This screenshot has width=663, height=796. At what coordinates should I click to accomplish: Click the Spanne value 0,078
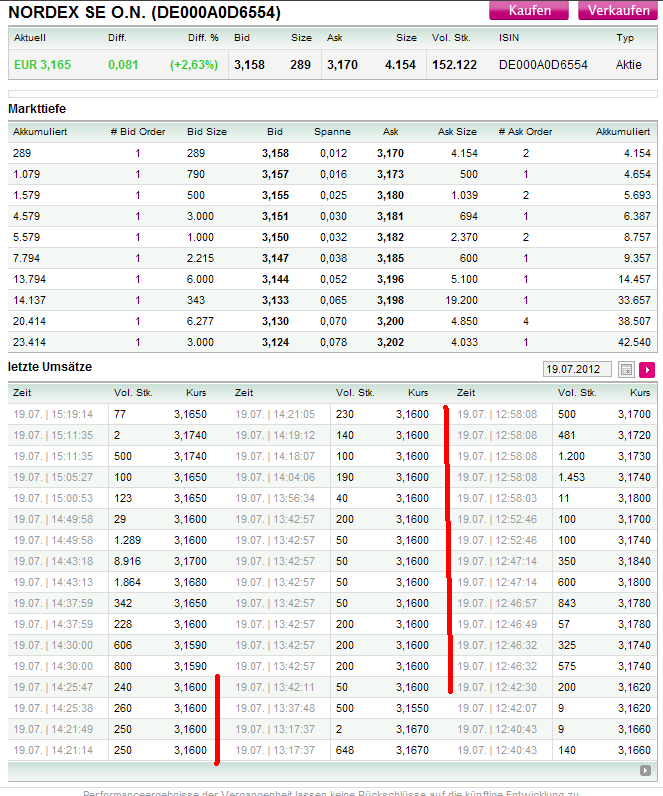(x=333, y=343)
